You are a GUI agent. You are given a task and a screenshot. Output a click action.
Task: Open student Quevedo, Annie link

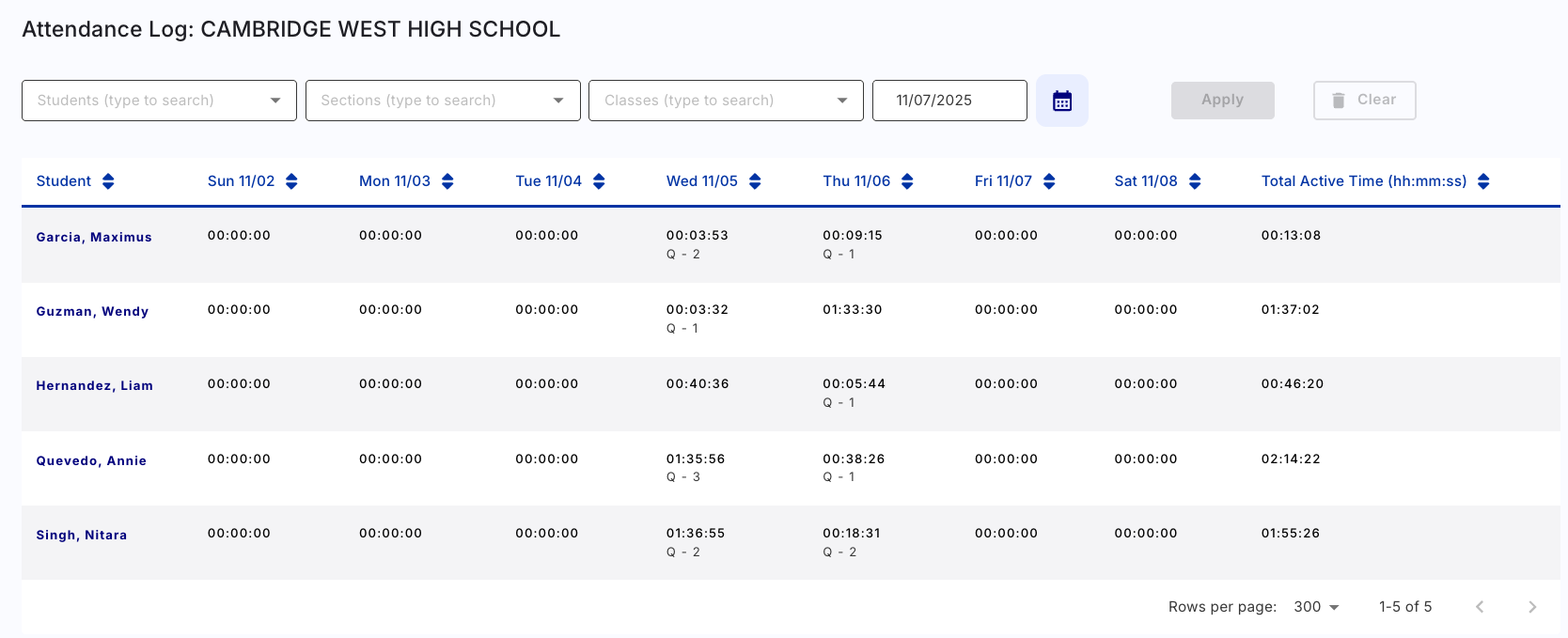(x=91, y=460)
